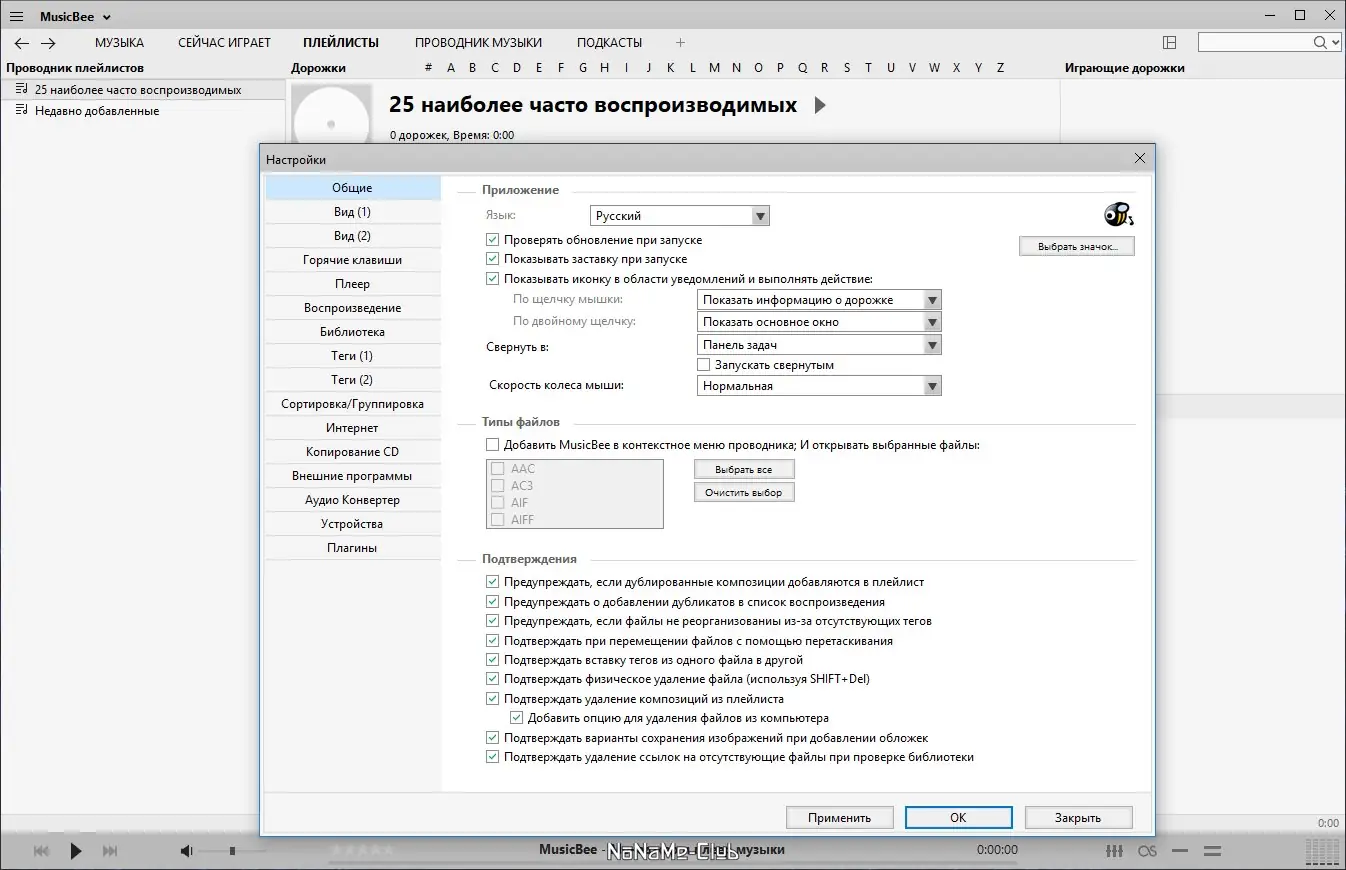Screen dimensions: 1346x870
Task: Click the # symbol in the alphabet bar
Action: coord(429,68)
